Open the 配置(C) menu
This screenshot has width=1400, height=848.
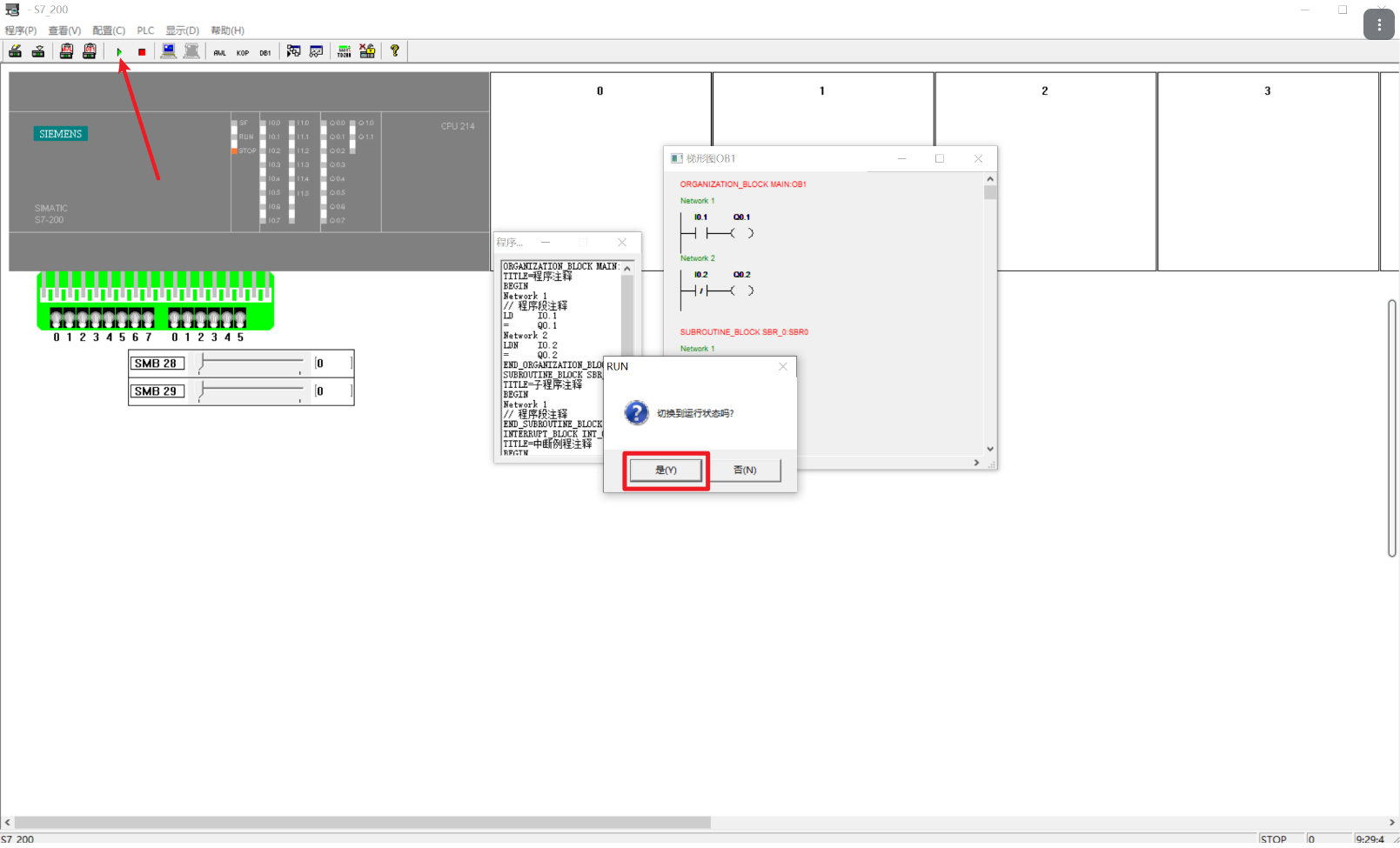click(x=109, y=30)
